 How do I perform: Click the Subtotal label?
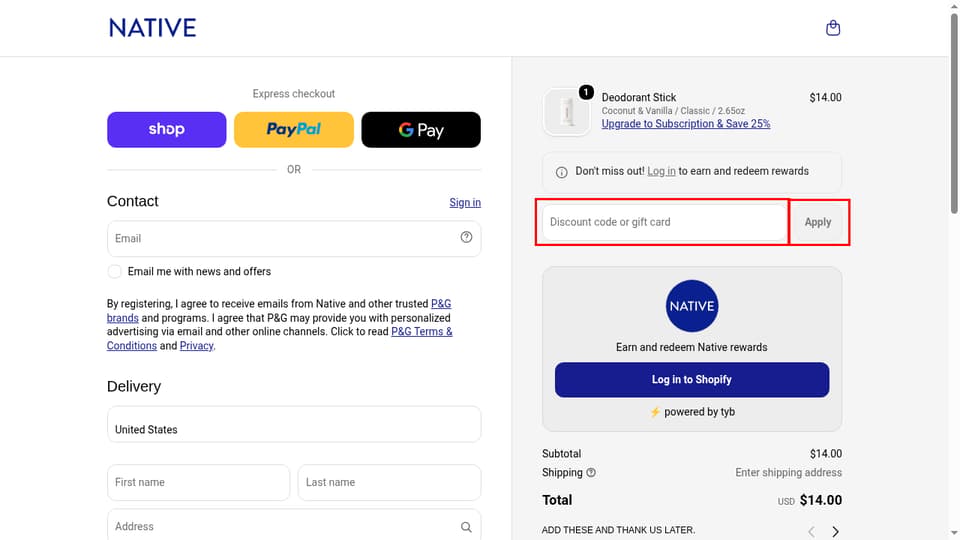561,454
